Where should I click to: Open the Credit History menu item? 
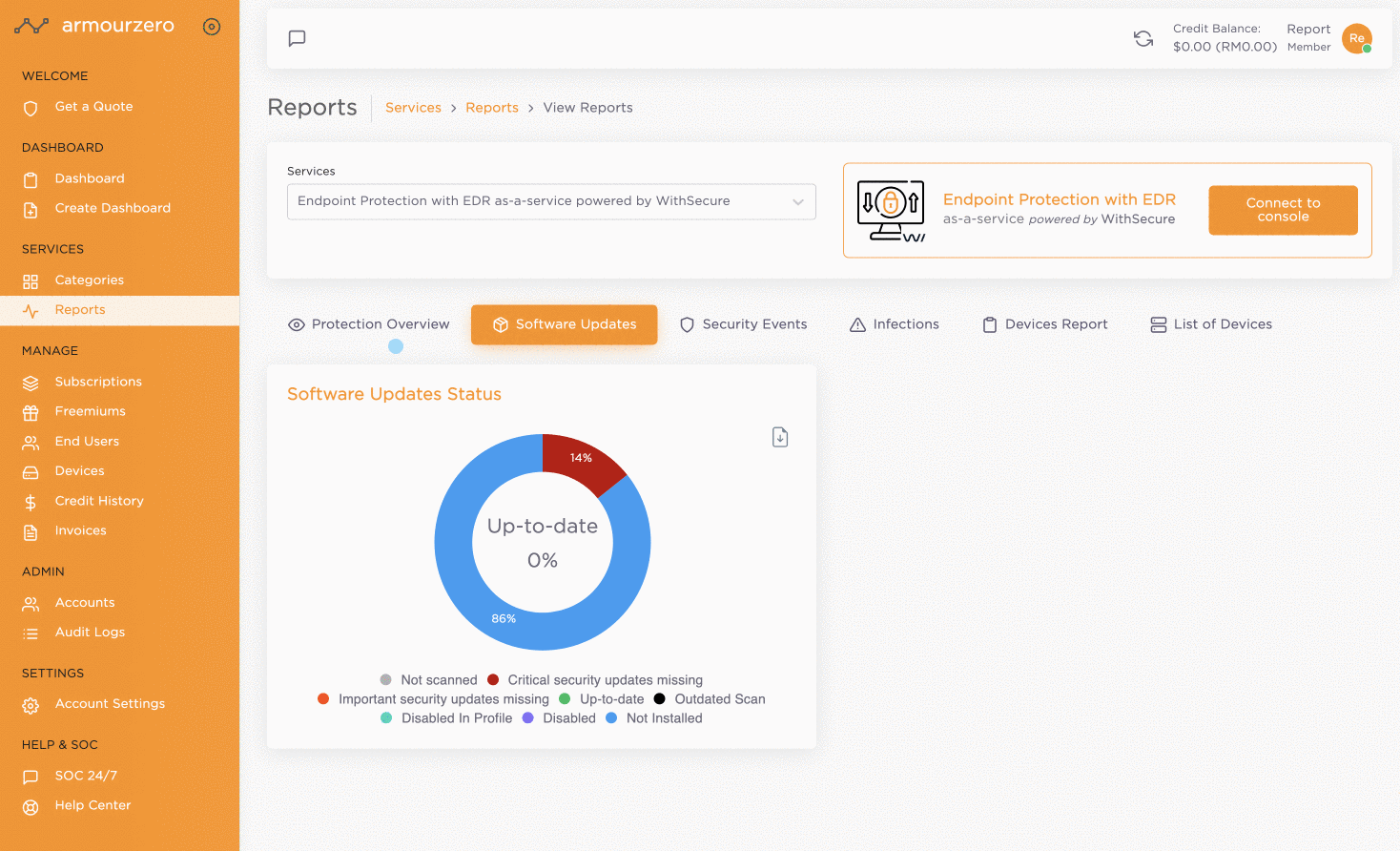point(99,501)
